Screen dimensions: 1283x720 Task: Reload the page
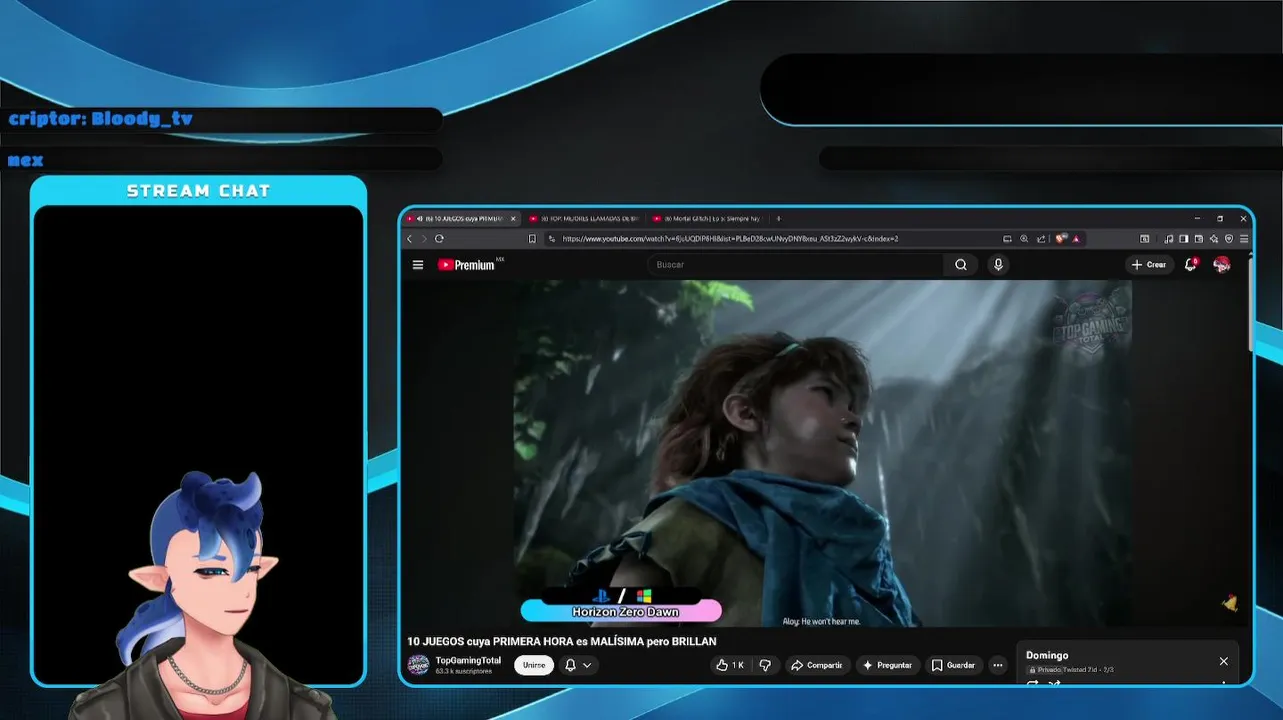439,239
